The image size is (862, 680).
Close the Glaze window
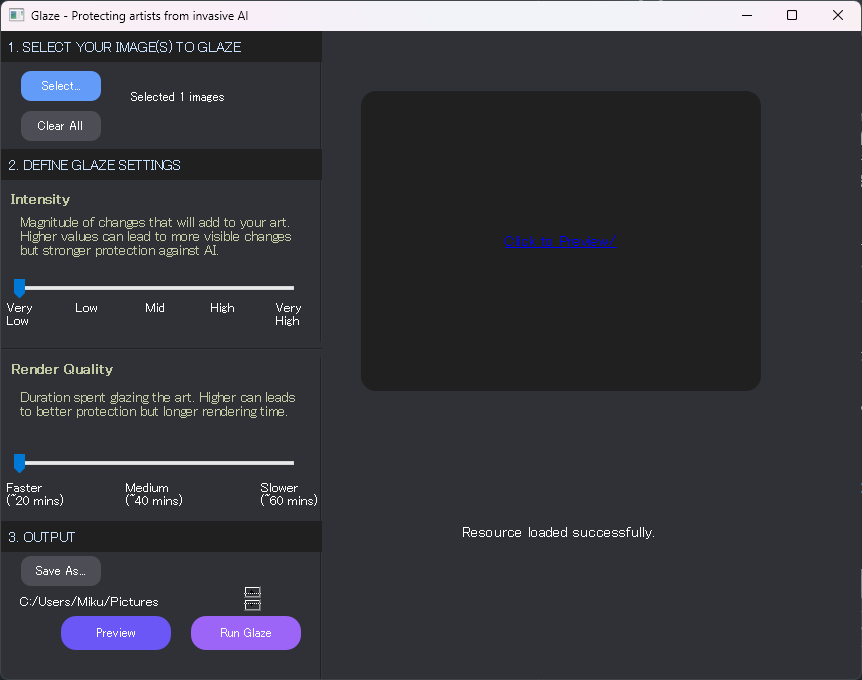pyautogui.click(x=838, y=15)
